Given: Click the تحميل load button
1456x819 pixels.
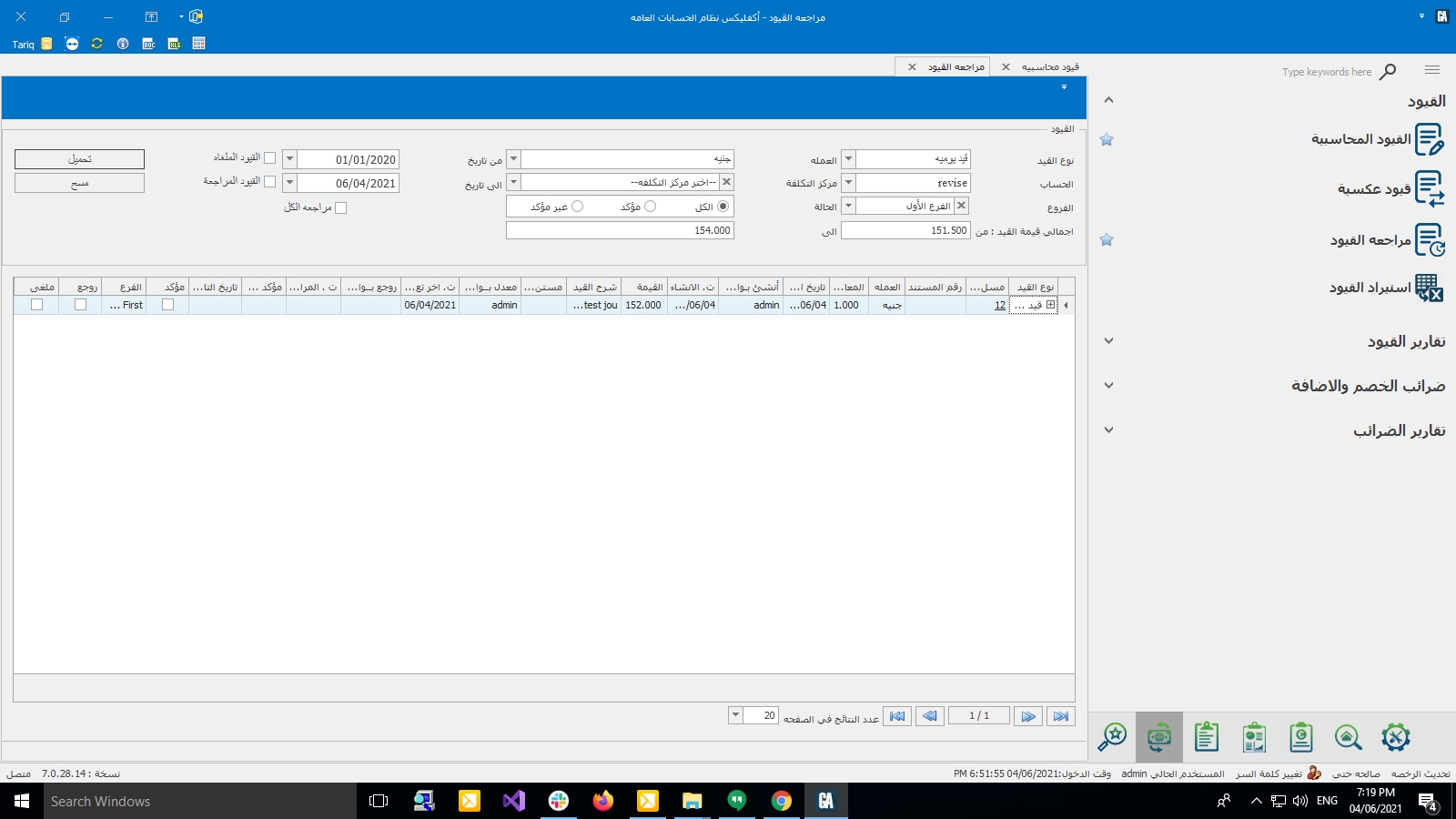Looking at the screenshot, I should coord(79,159).
